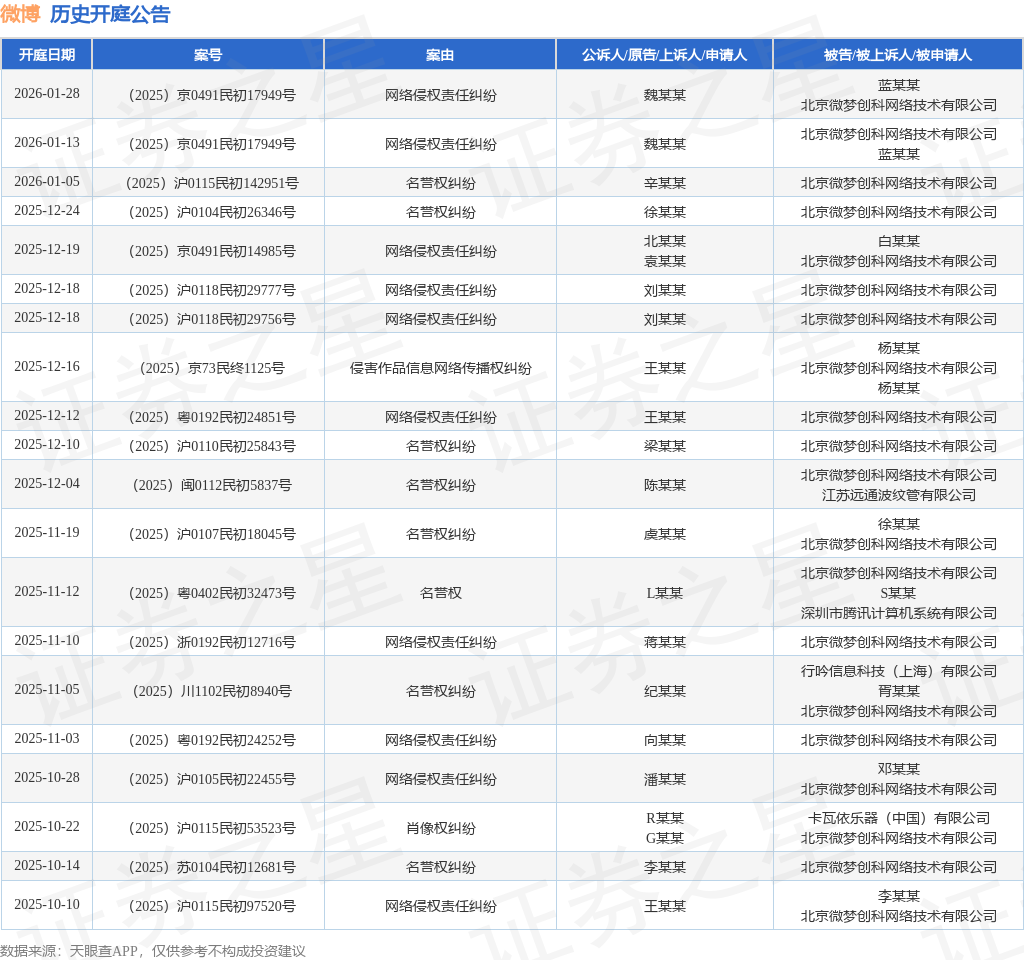This screenshot has height=960, width=1024.
Task: Select case number (2025)粤0192民初24252号
Action: (x=212, y=740)
